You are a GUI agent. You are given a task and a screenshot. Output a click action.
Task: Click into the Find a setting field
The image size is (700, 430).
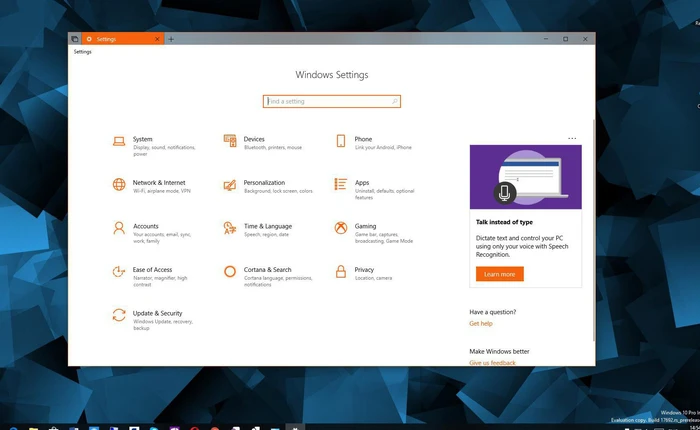(332, 101)
